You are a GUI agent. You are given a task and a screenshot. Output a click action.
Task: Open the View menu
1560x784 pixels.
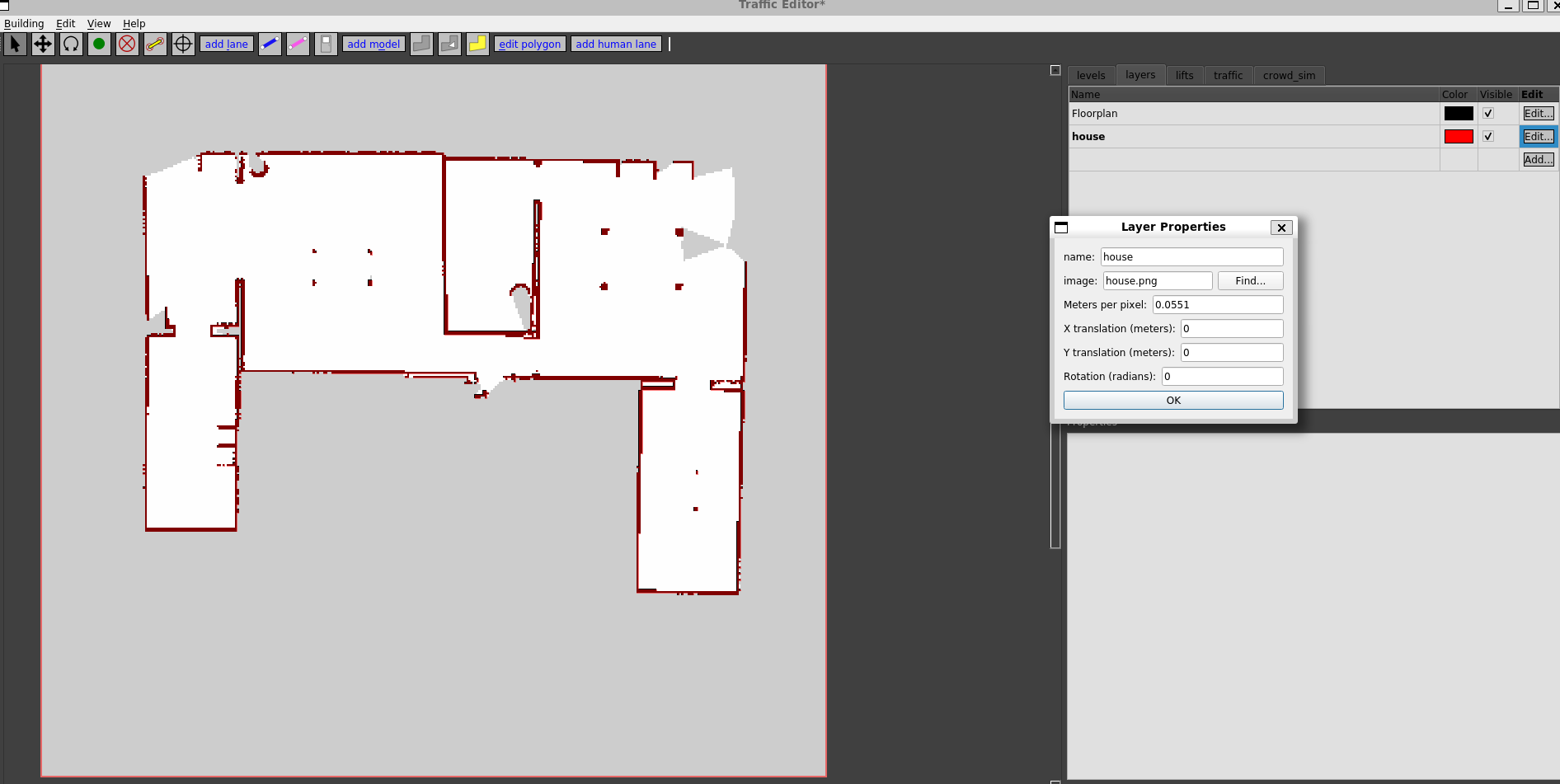tap(99, 23)
